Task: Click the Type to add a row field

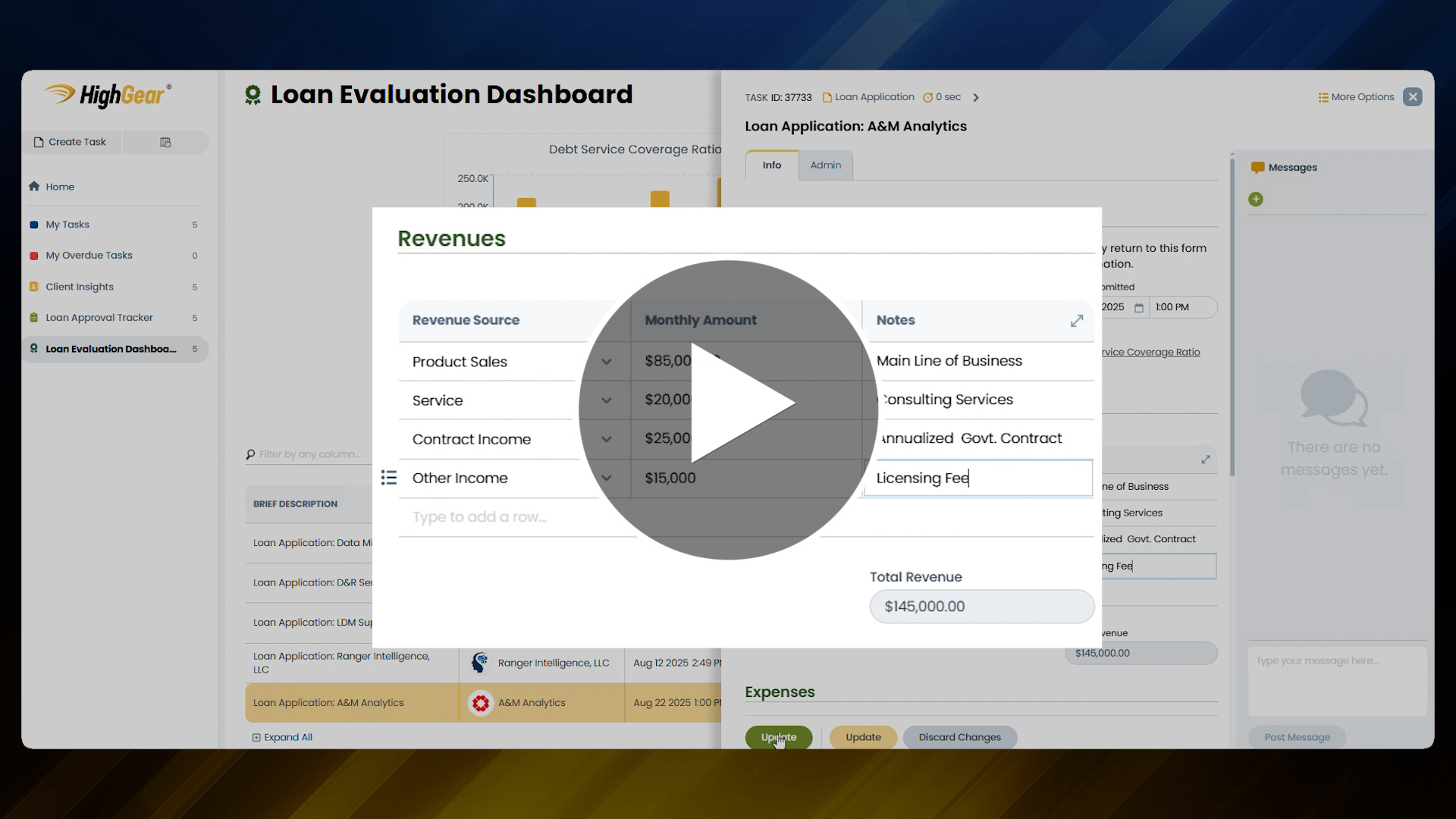Action: click(479, 517)
